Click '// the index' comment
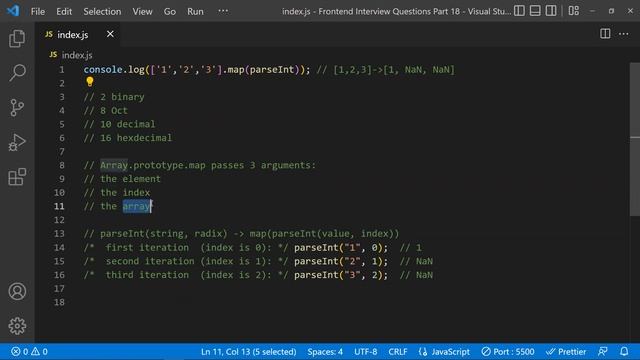 117,193
